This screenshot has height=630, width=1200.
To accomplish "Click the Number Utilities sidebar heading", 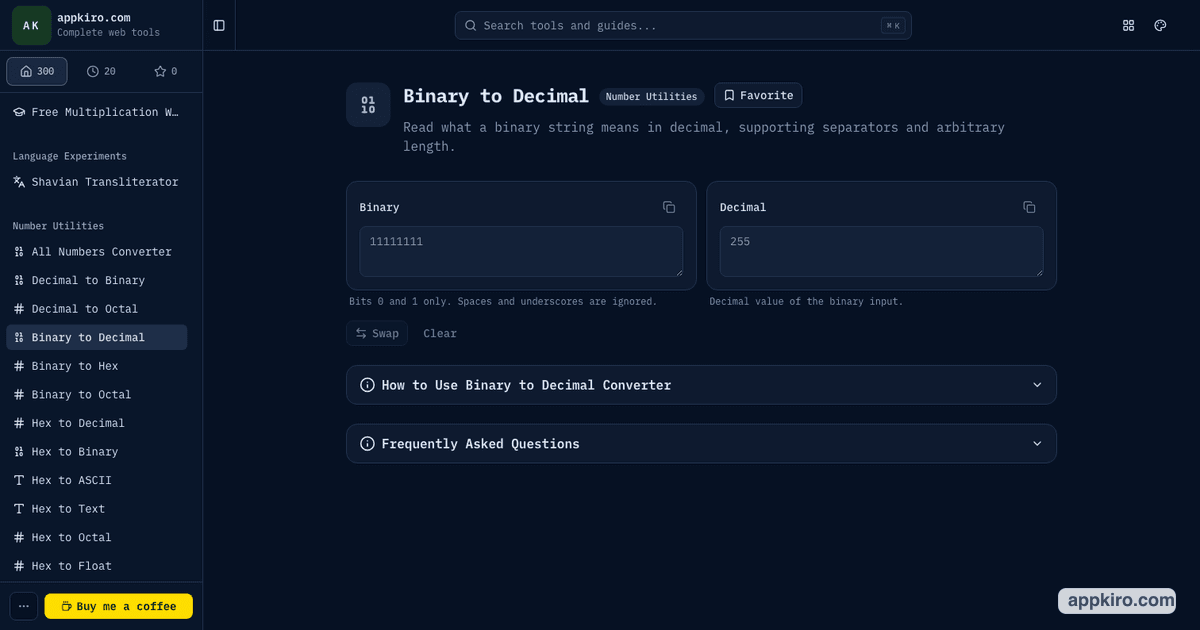I will coord(58,226).
